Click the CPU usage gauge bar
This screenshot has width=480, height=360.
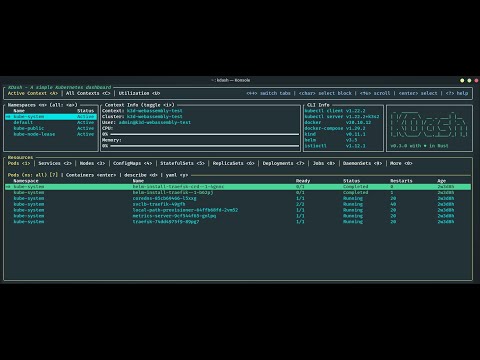click(x=204, y=134)
